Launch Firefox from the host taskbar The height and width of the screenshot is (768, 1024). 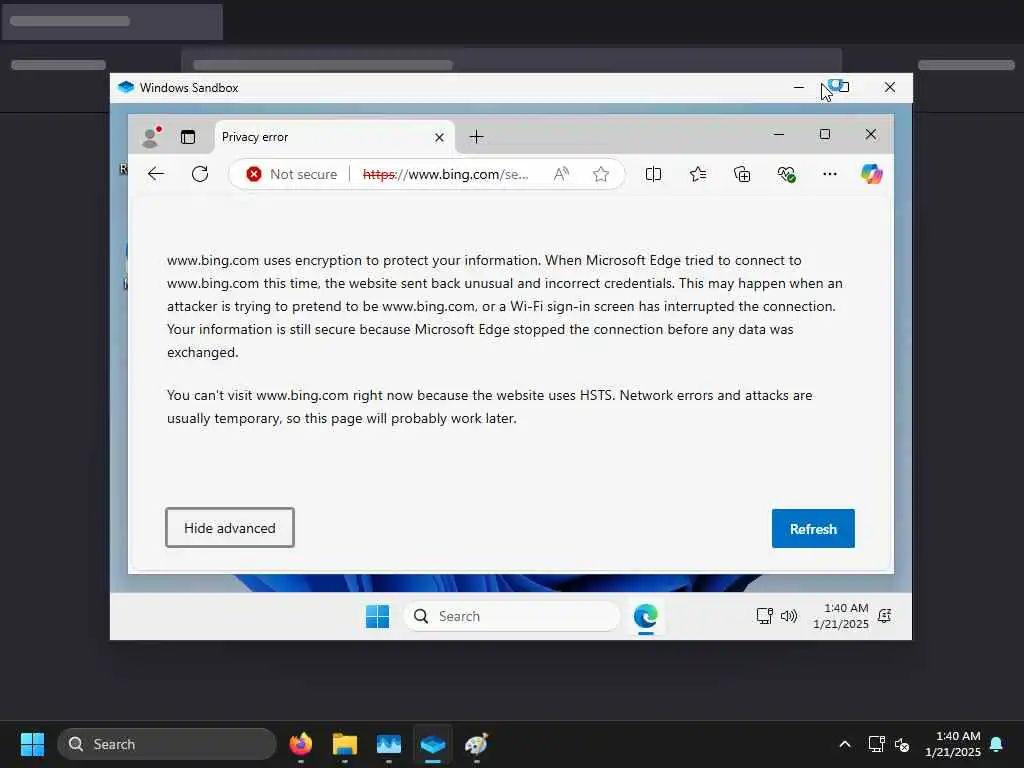click(x=300, y=744)
